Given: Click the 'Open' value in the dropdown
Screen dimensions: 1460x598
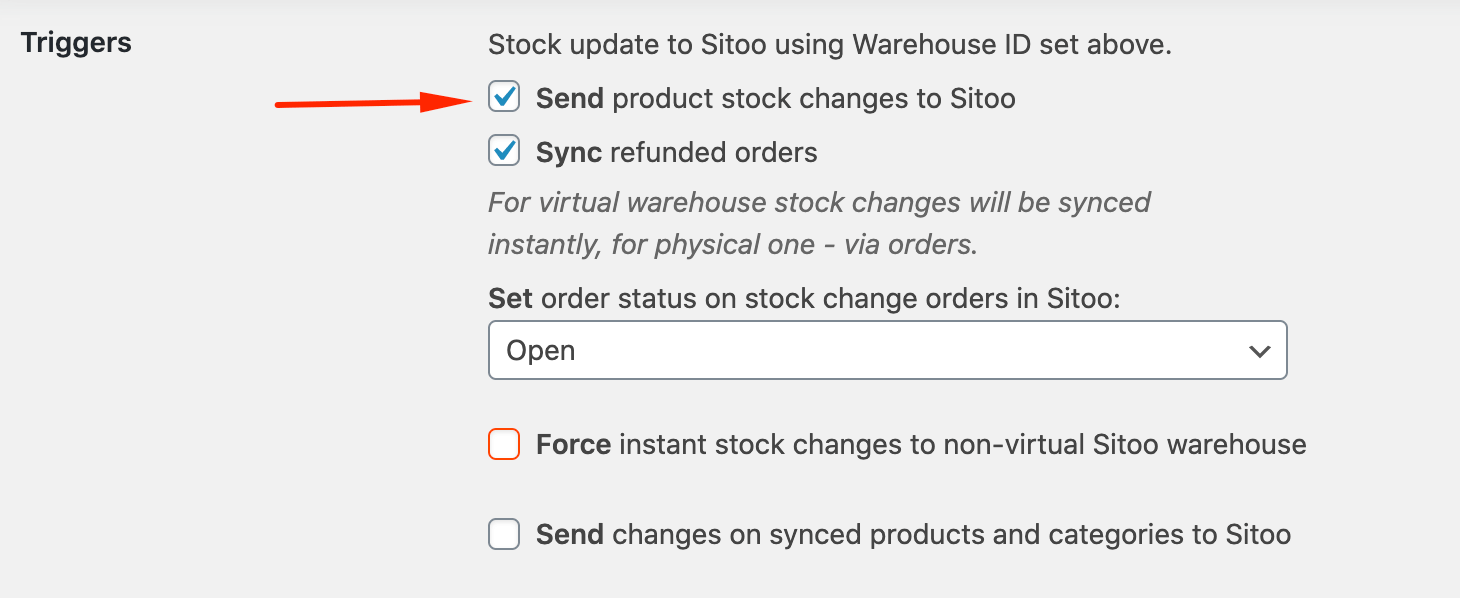Looking at the screenshot, I should (541, 351).
